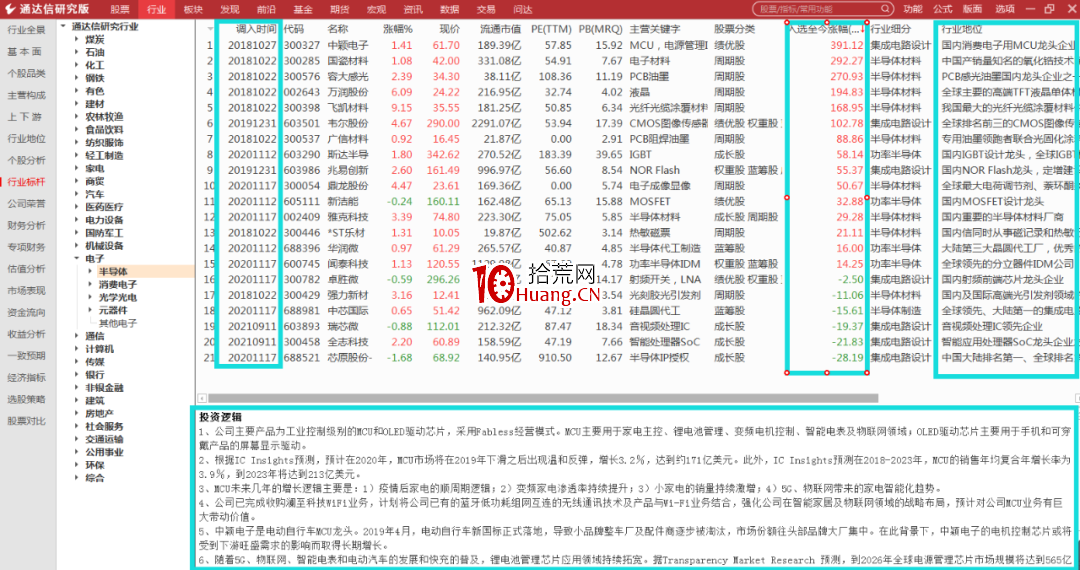
Task: Sort by 涨幅% column header
Action: click(x=397, y=29)
